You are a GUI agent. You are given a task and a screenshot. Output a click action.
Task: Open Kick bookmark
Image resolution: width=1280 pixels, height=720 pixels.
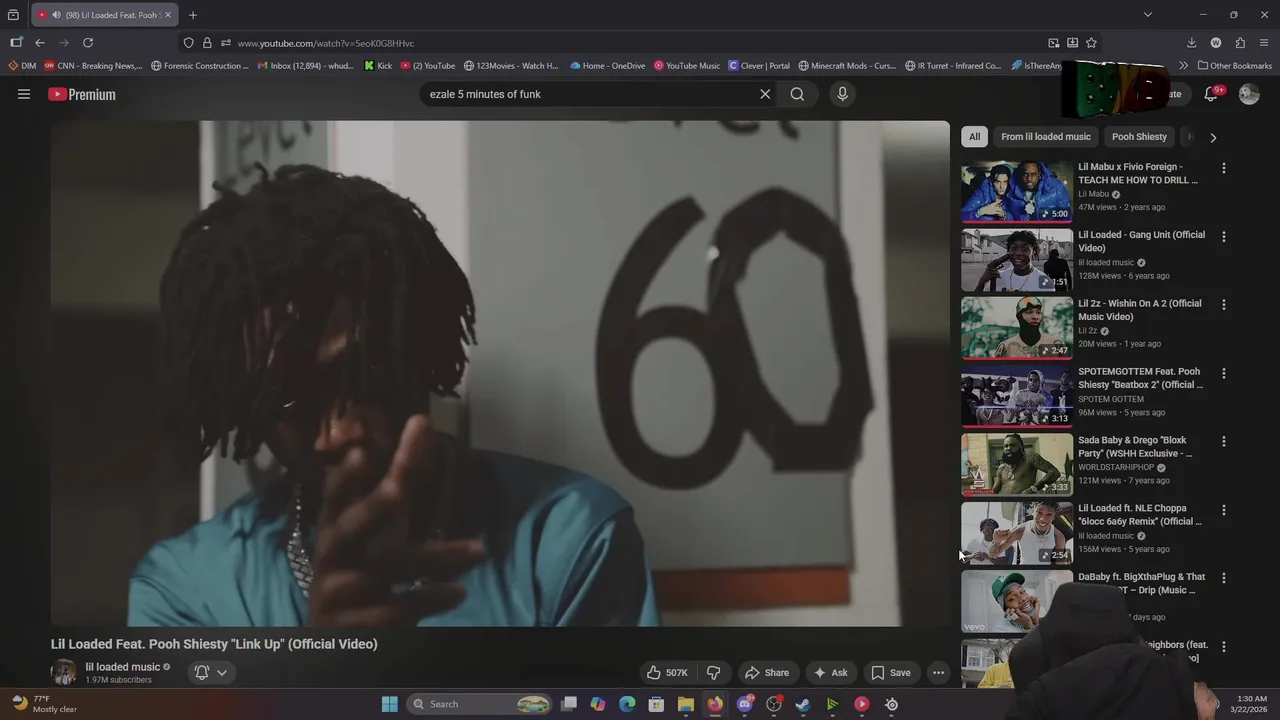(x=377, y=66)
